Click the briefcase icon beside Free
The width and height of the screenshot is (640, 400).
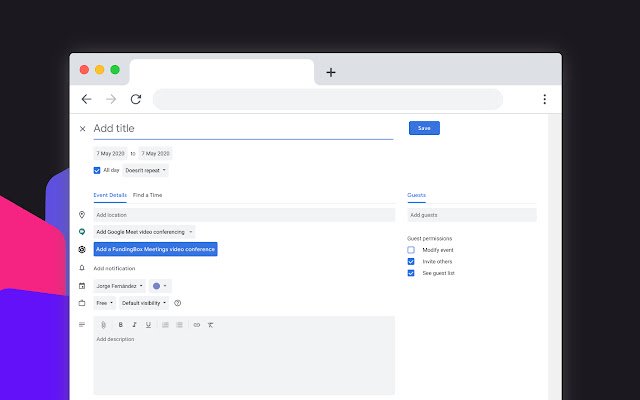click(82, 303)
